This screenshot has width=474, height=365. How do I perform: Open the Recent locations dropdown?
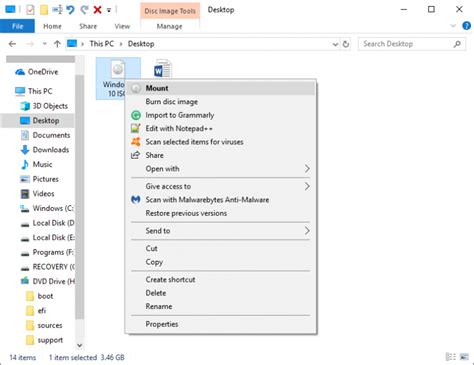pyautogui.click(x=44, y=44)
